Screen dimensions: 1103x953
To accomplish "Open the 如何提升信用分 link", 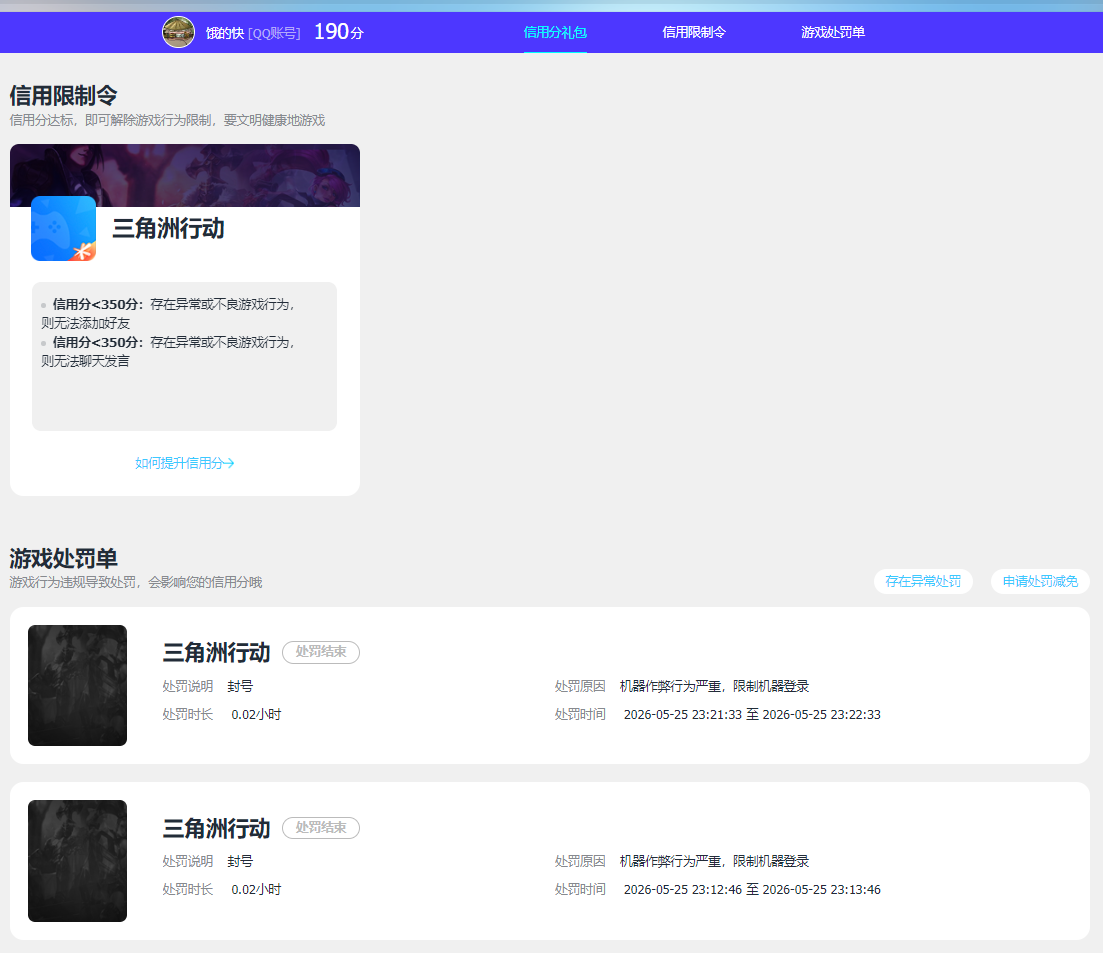I will pos(184,463).
